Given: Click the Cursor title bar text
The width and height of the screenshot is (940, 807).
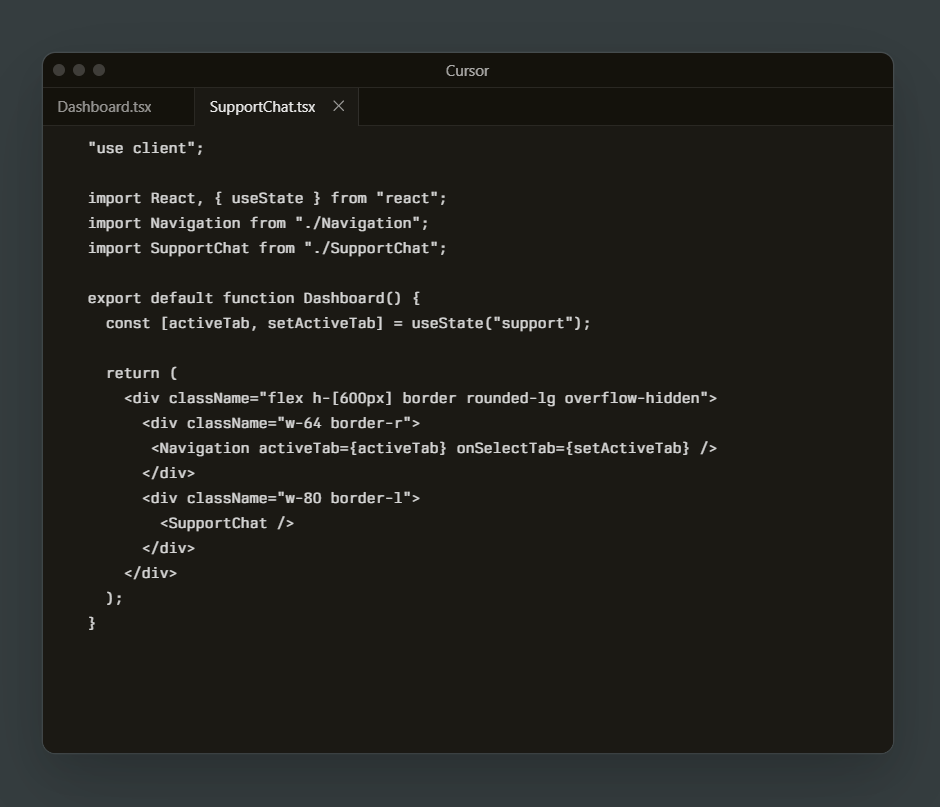Looking at the screenshot, I should click(x=467, y=70).
